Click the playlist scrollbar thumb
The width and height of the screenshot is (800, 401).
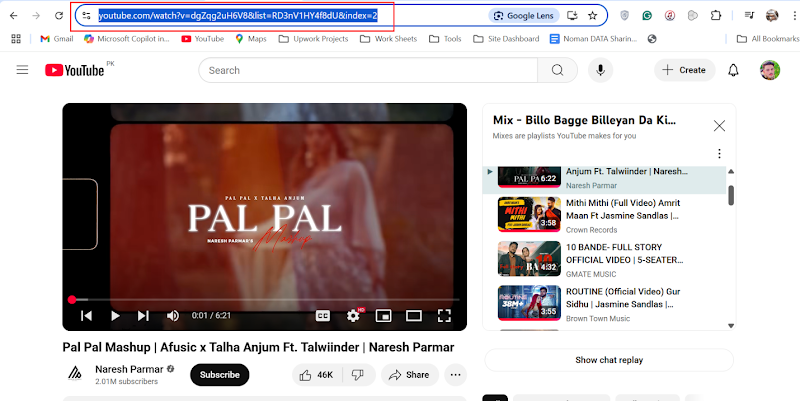point(731,195)
